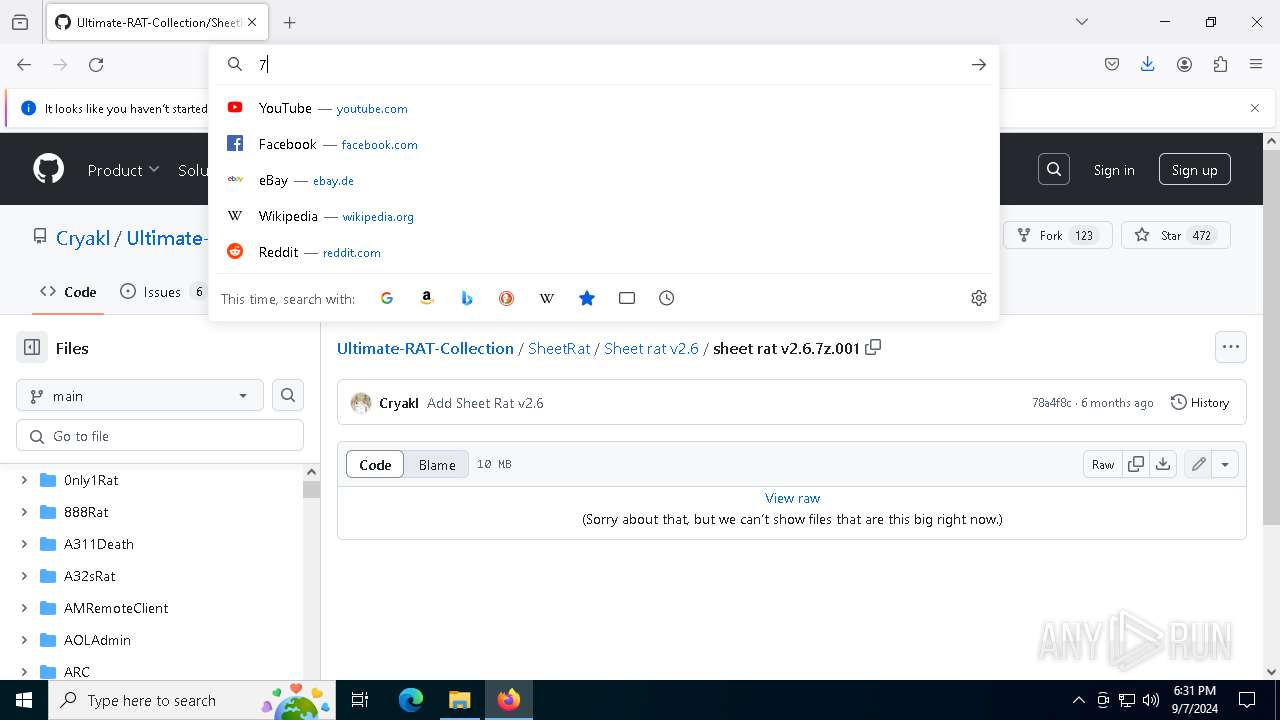Click the Sign in link
Screen dimensions: 1280x720
(x=1114, y=170)
